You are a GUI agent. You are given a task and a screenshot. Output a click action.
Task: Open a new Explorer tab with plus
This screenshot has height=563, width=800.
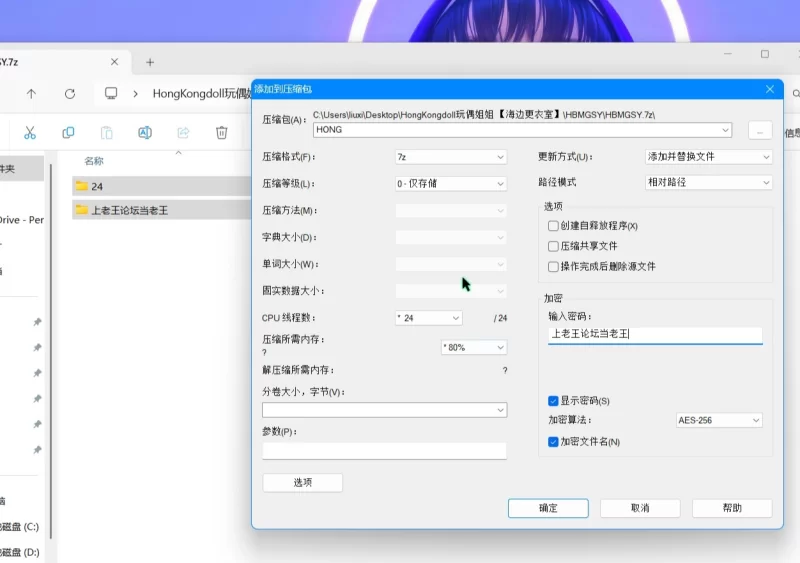(x=149, y=62)
